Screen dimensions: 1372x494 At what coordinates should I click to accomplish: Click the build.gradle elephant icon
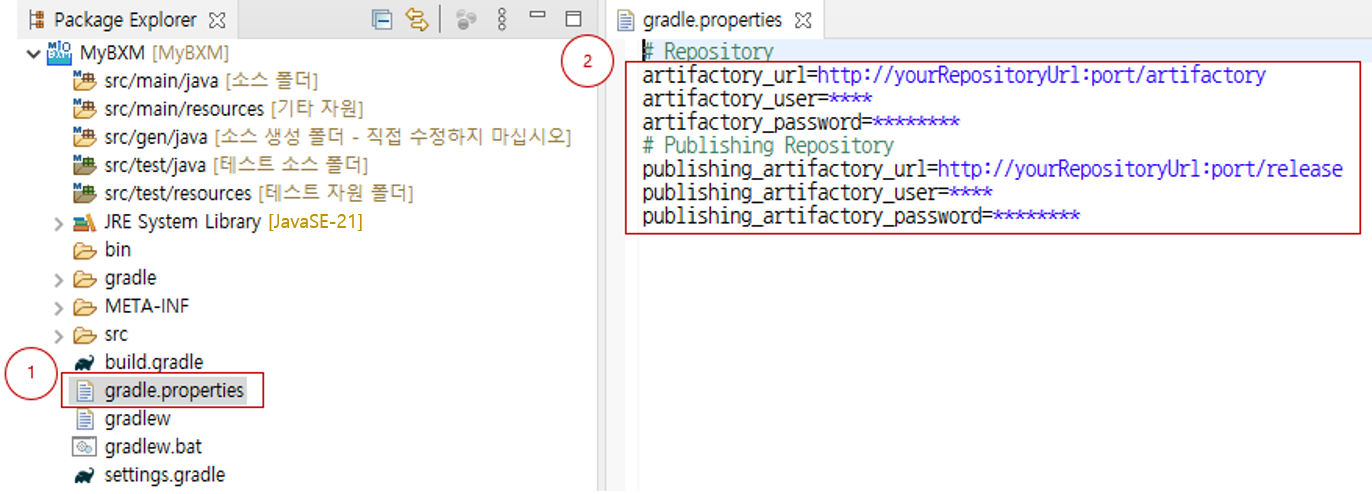click(x=85, y=362)
